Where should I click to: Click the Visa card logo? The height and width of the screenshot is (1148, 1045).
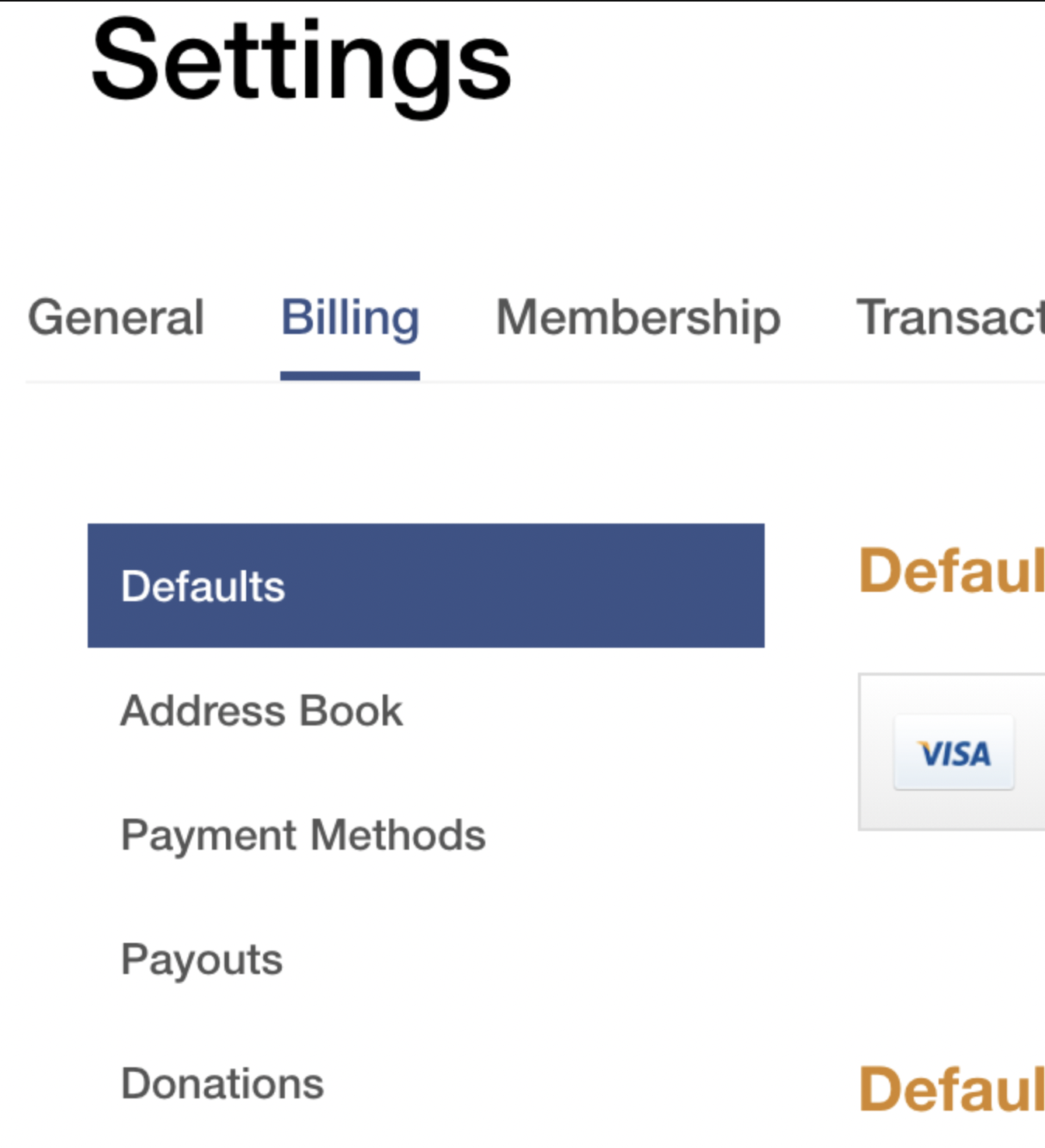coord(954,753)
